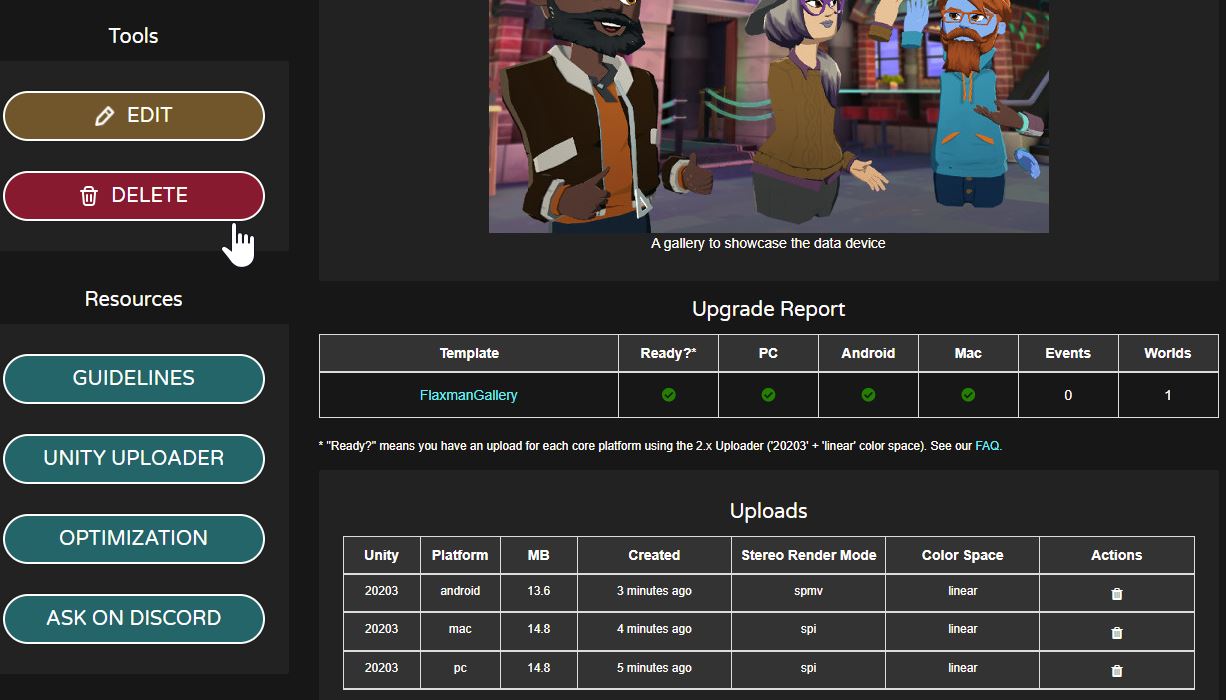1226x700 pixels.
Task: Click the gallery preview image with avatars
Action: 768,115
